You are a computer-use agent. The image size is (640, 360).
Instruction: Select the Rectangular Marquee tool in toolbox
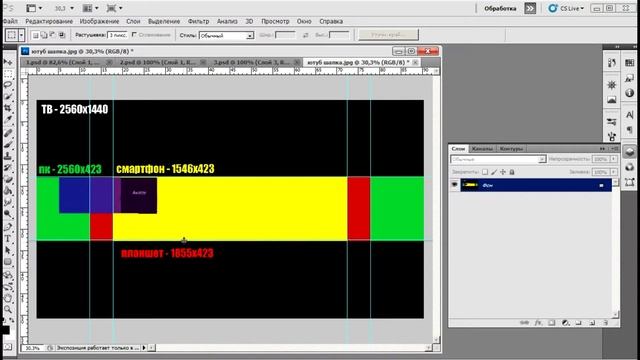point(8,73)
